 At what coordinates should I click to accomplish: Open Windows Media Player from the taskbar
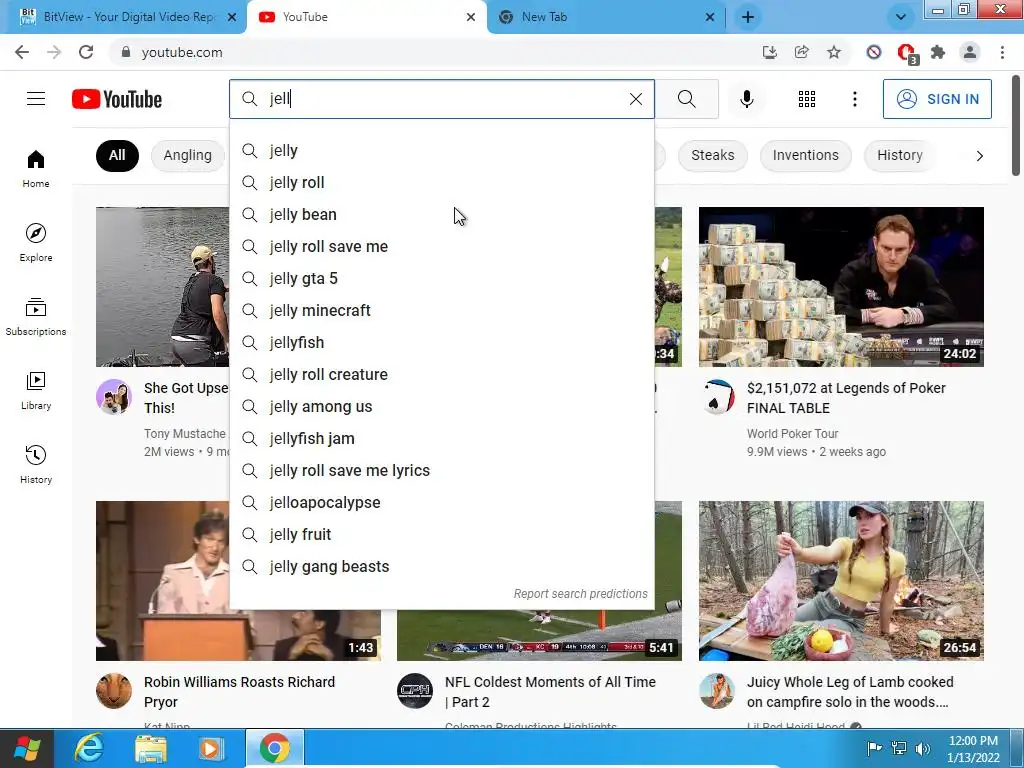pos(210,748)
